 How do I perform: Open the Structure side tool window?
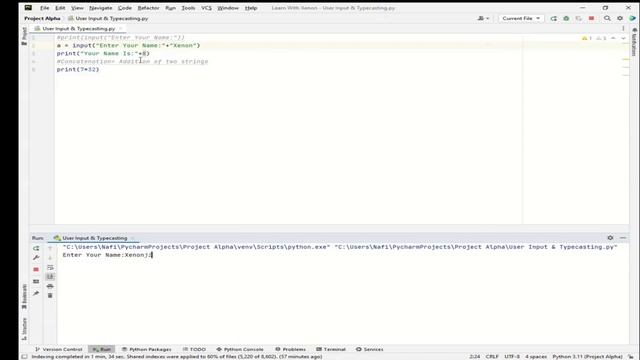pyautogui.click(x=24, y=329)
